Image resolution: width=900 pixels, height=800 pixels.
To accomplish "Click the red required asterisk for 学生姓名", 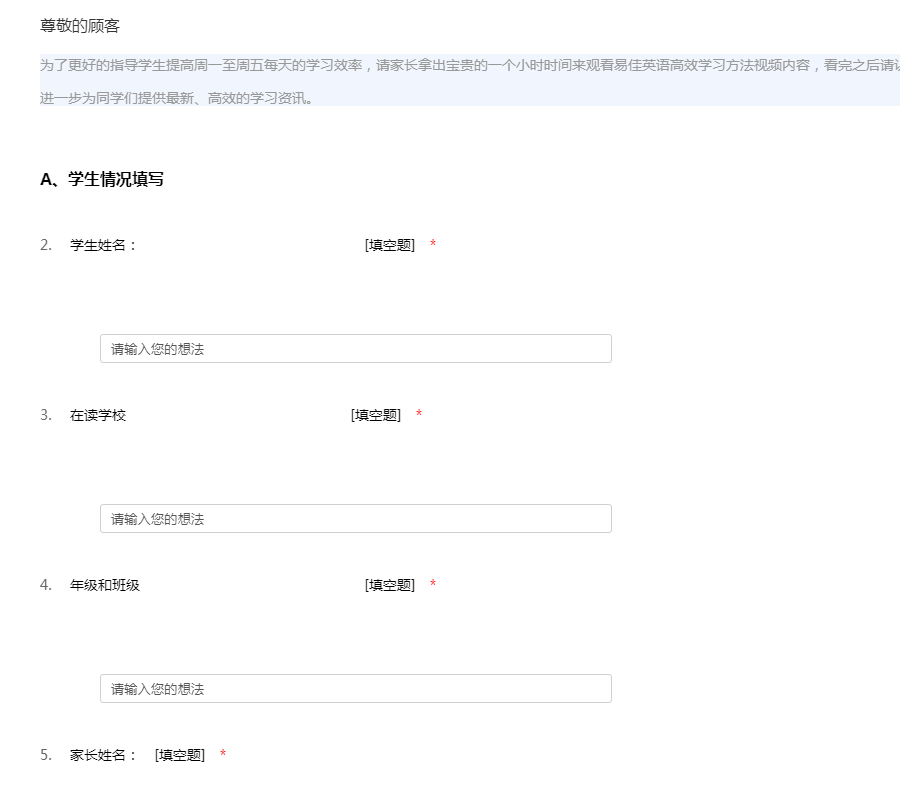I will click(x=433, y=246).
